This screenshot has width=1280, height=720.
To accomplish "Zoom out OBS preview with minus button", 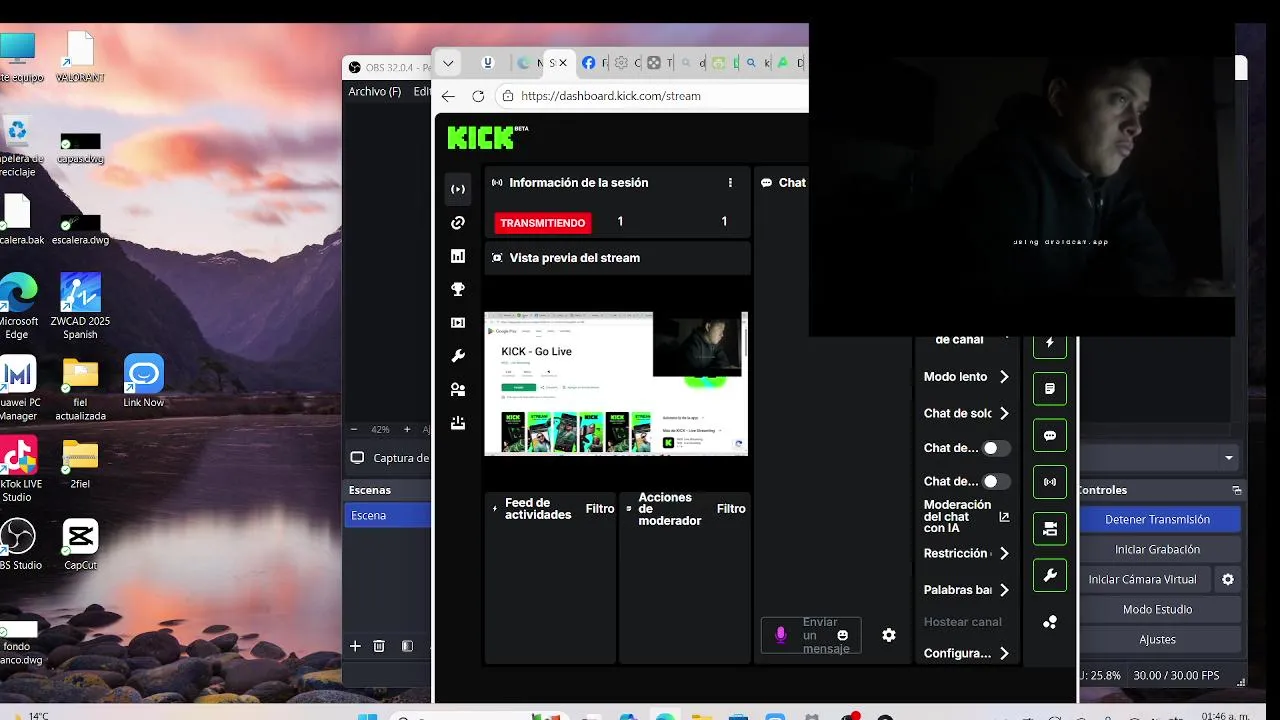I will click(354, 429).
